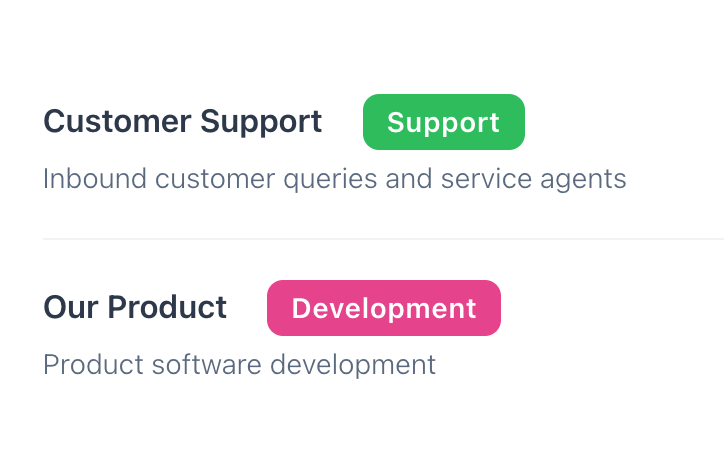
Task: Open the Our Product title
Action: 135,307
